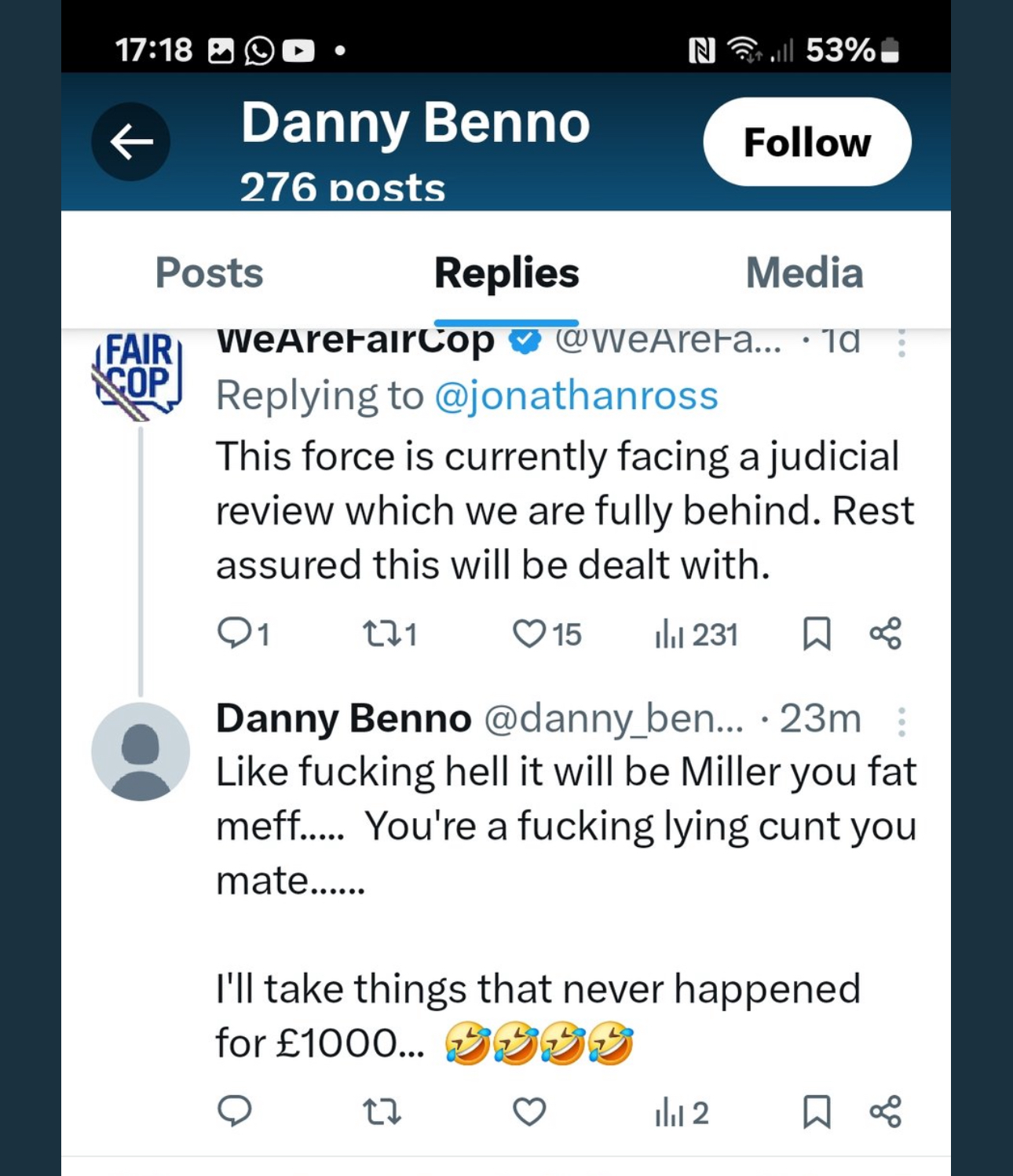Switch to the Media tab
The width and height of the screenshot is (1013, 1176).
[x=804, y=273]
